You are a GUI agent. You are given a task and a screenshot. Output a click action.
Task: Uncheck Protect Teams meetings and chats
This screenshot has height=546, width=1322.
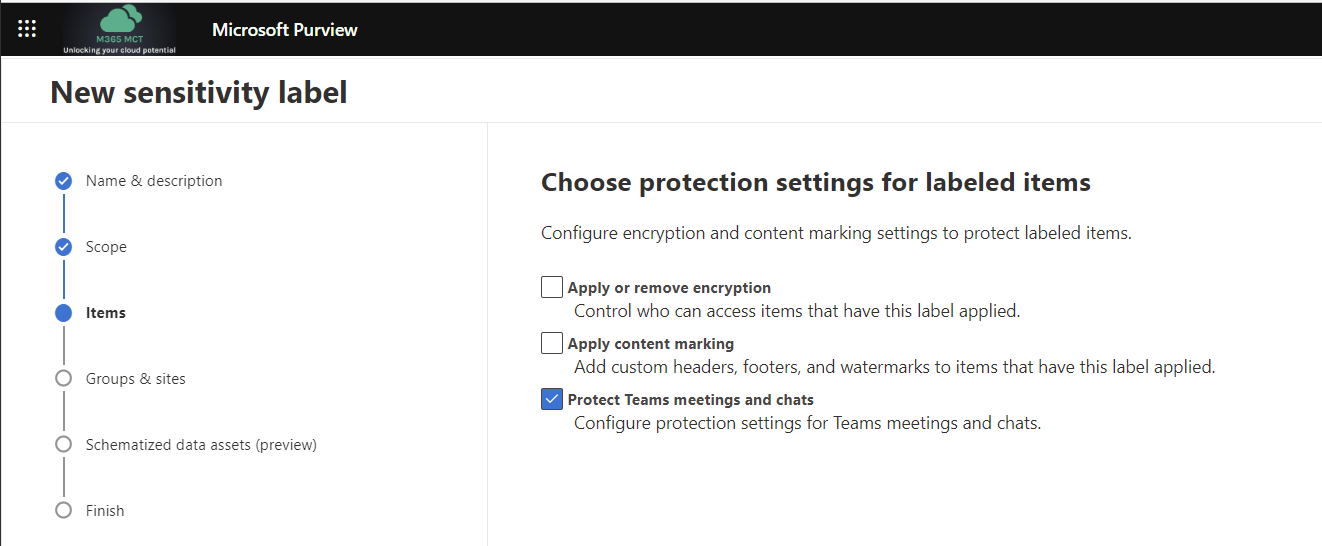pos(552,400)
